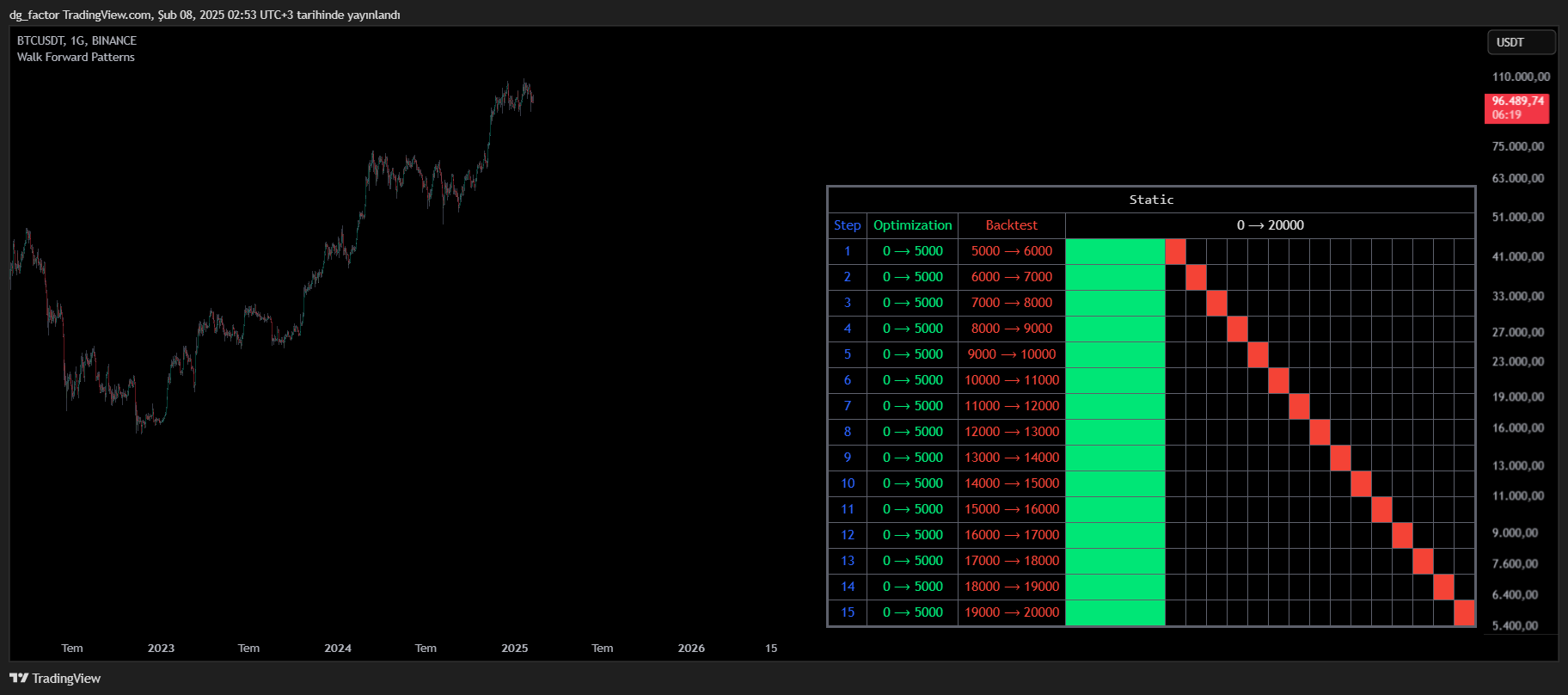The image size is (1568, 695).
Task: Click backtest cell 6000 ⟶ 7000
Action: [x=1012, y=277]
